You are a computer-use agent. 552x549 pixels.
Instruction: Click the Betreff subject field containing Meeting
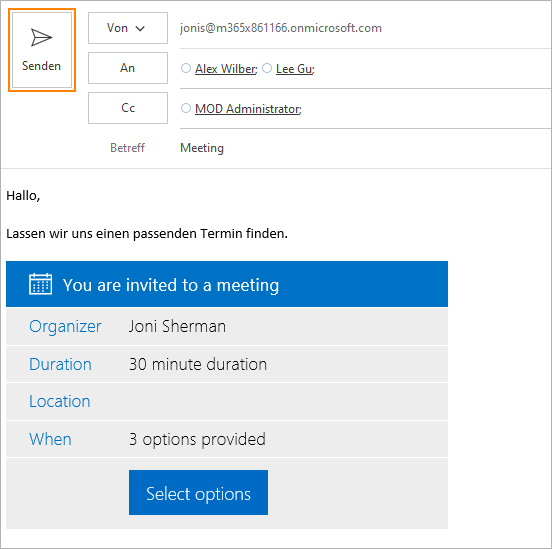click(365, 148)
